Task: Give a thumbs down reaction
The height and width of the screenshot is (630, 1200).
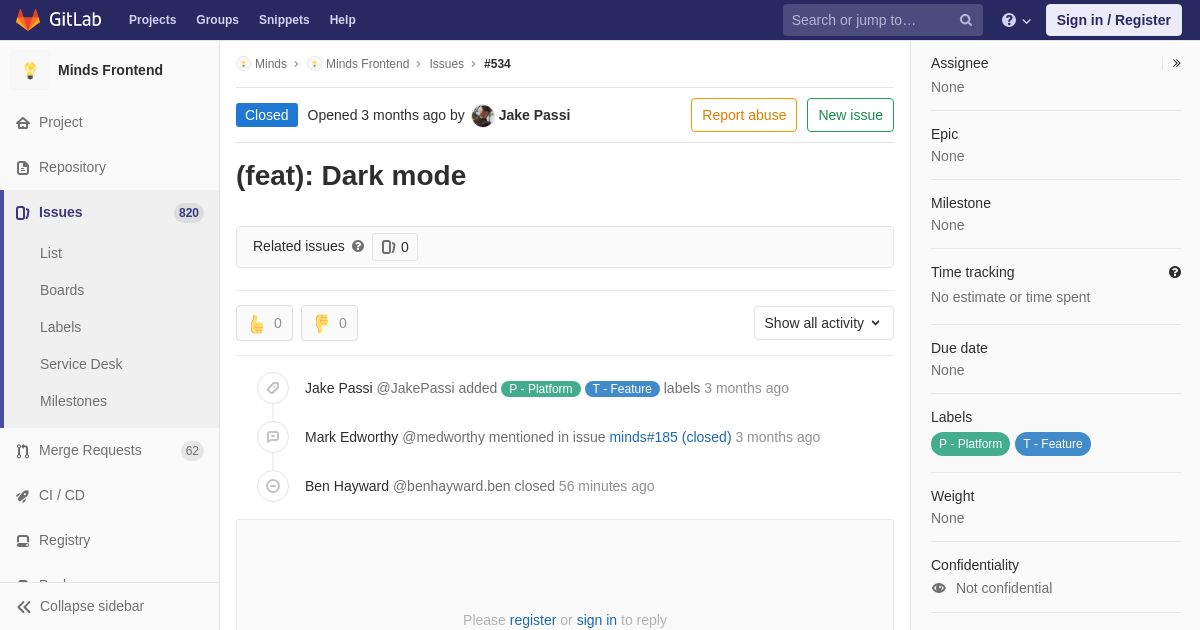Action: (x=329, y=323)
